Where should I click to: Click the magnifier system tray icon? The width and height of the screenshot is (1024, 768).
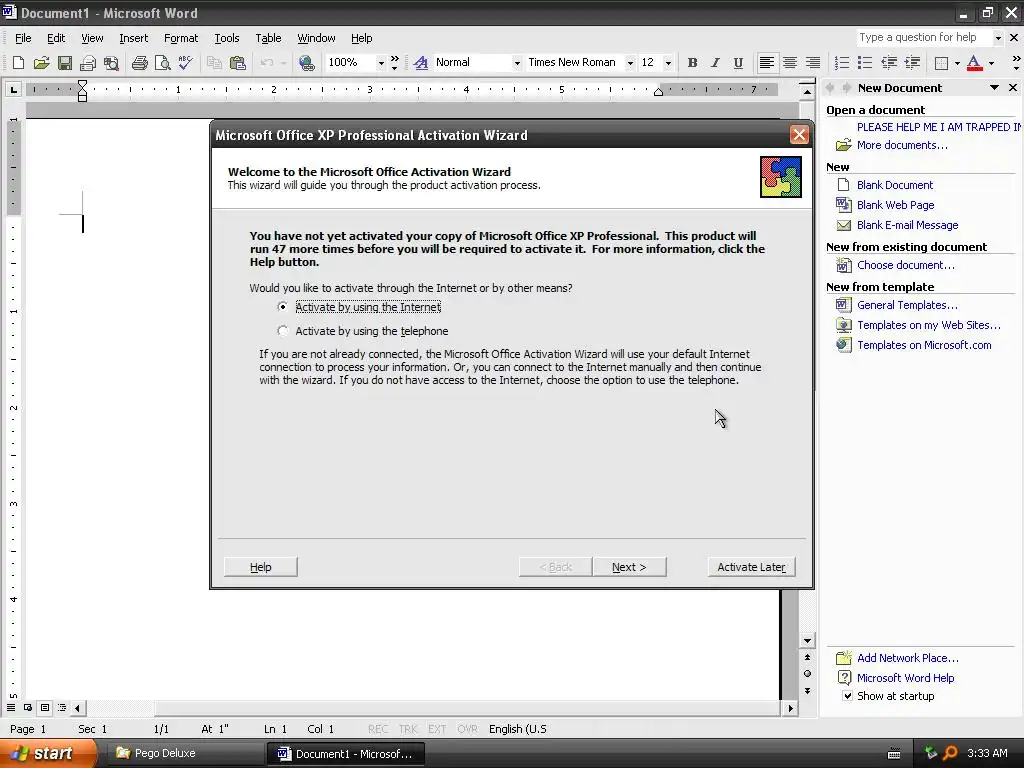click(950, 753)
